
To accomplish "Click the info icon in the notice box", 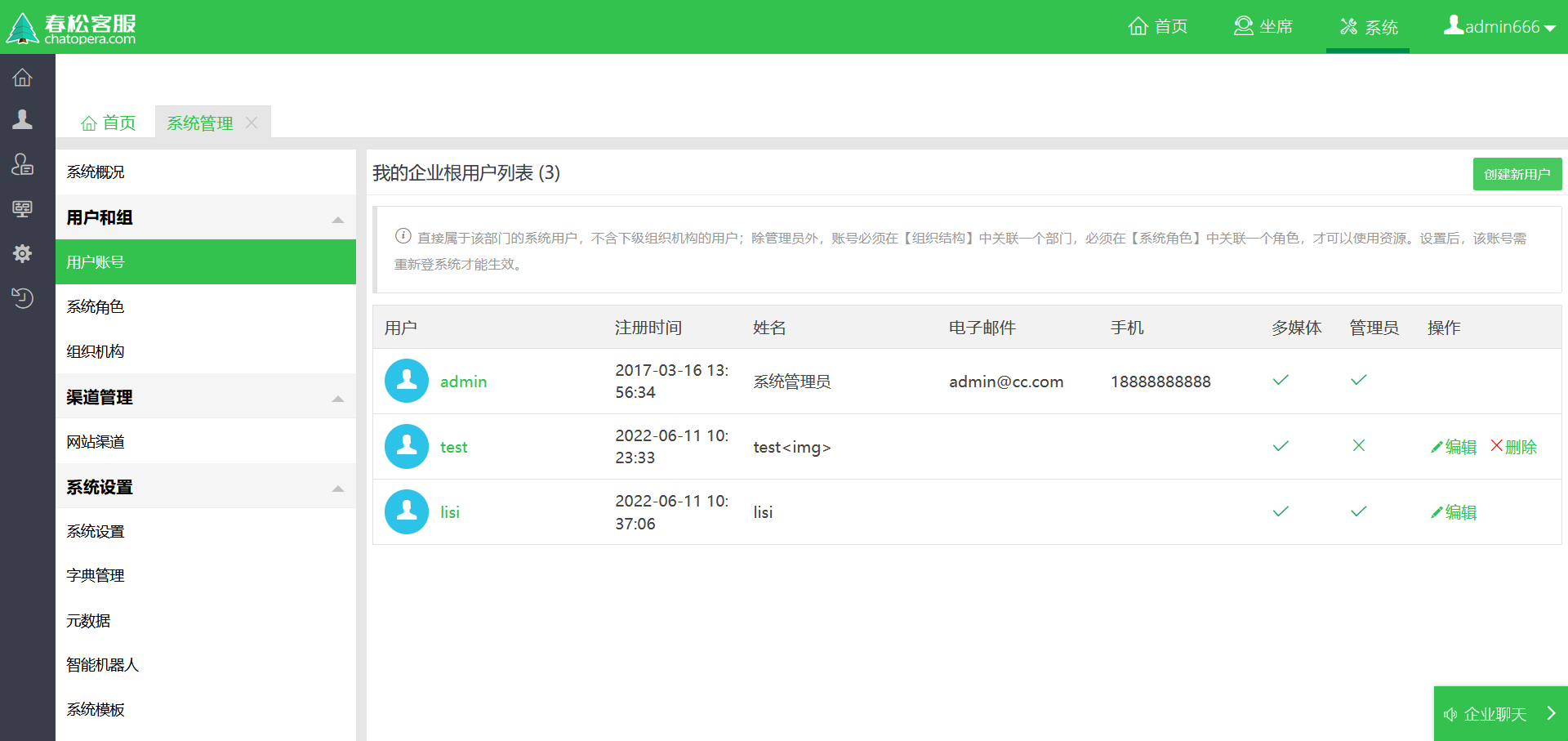I will 402,236.
